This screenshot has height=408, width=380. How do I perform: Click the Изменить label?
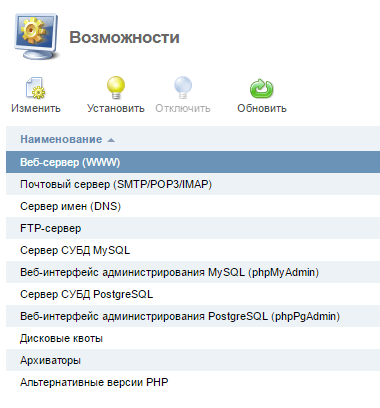tap(36, 108)
